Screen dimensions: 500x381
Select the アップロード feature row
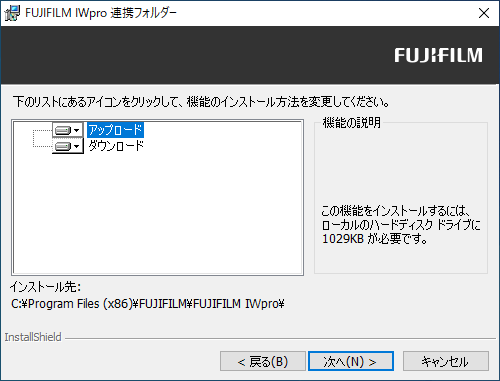(x=115, y=130)
